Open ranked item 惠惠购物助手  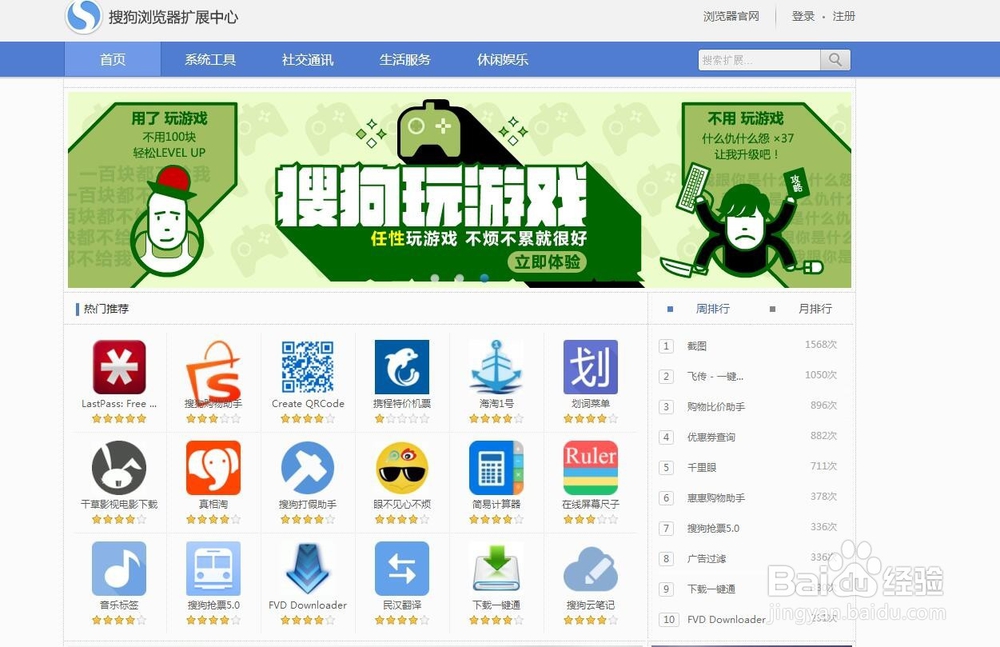point(716,498)
